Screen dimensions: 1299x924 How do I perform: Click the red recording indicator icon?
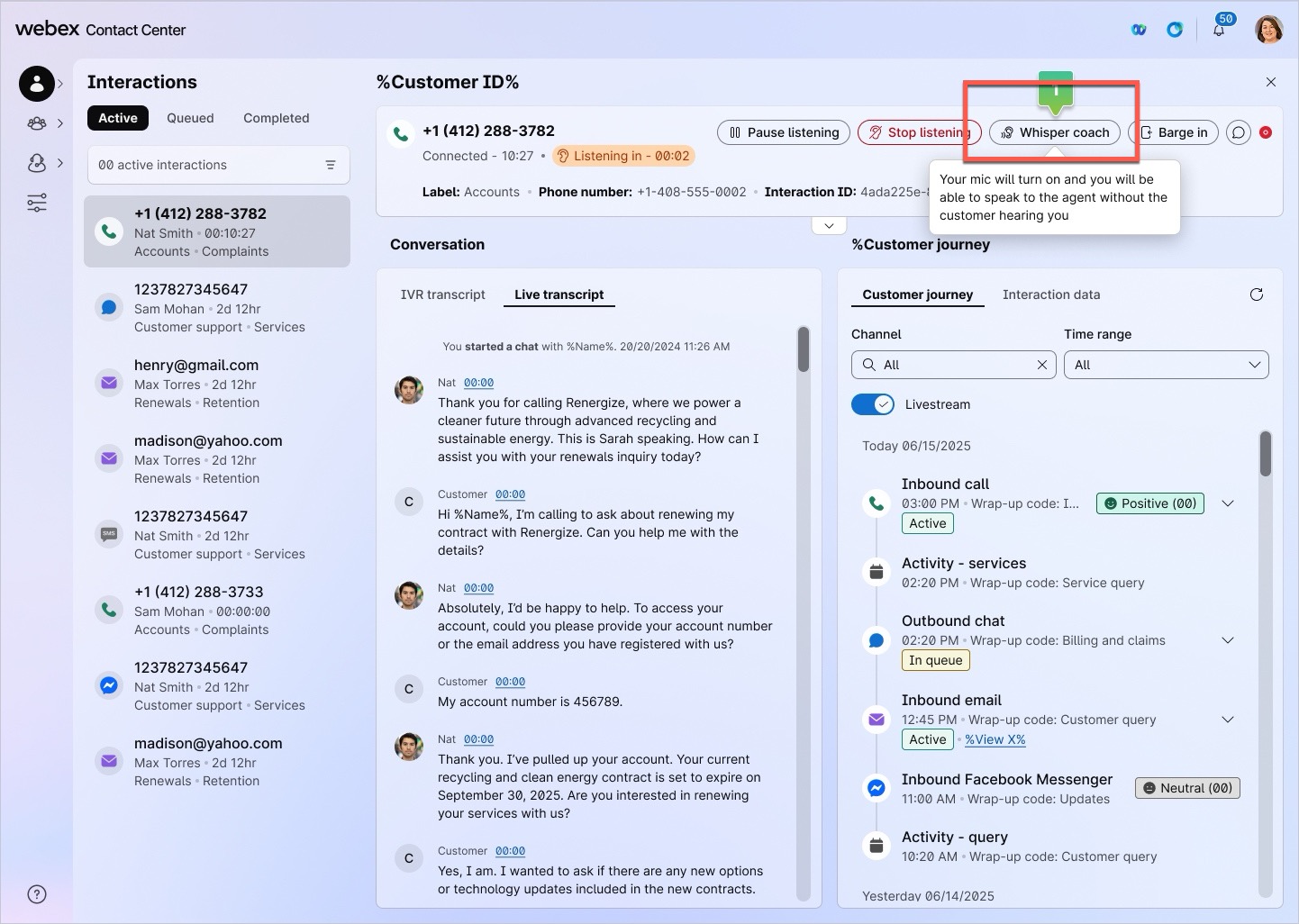pos(1266,132)
